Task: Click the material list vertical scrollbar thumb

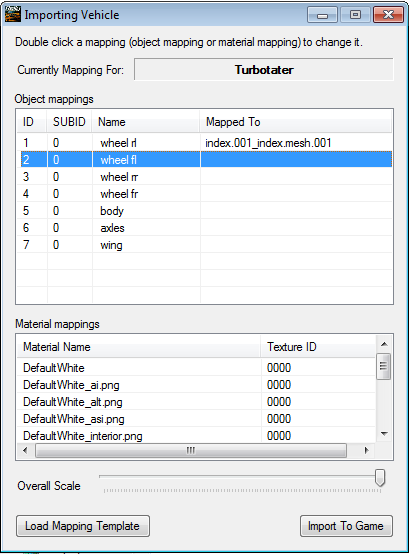Action: pos(384,366)
